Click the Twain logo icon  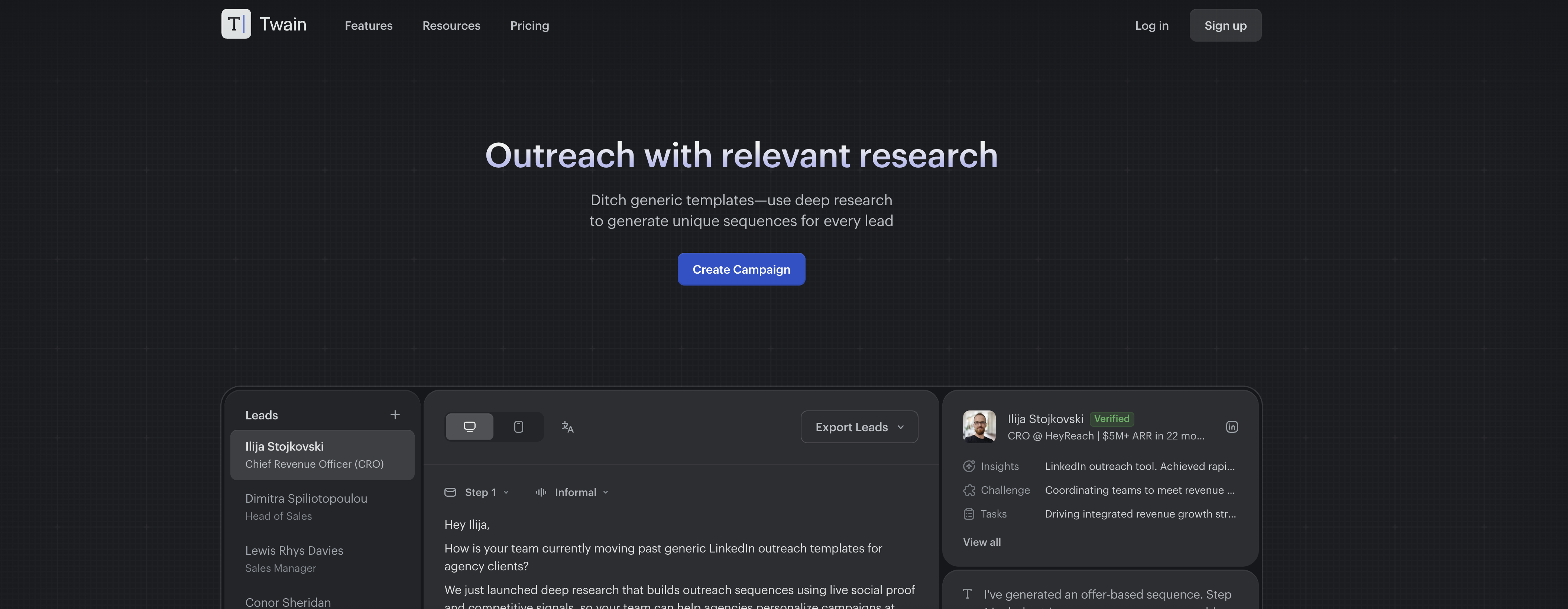click(x=236, y=25)
